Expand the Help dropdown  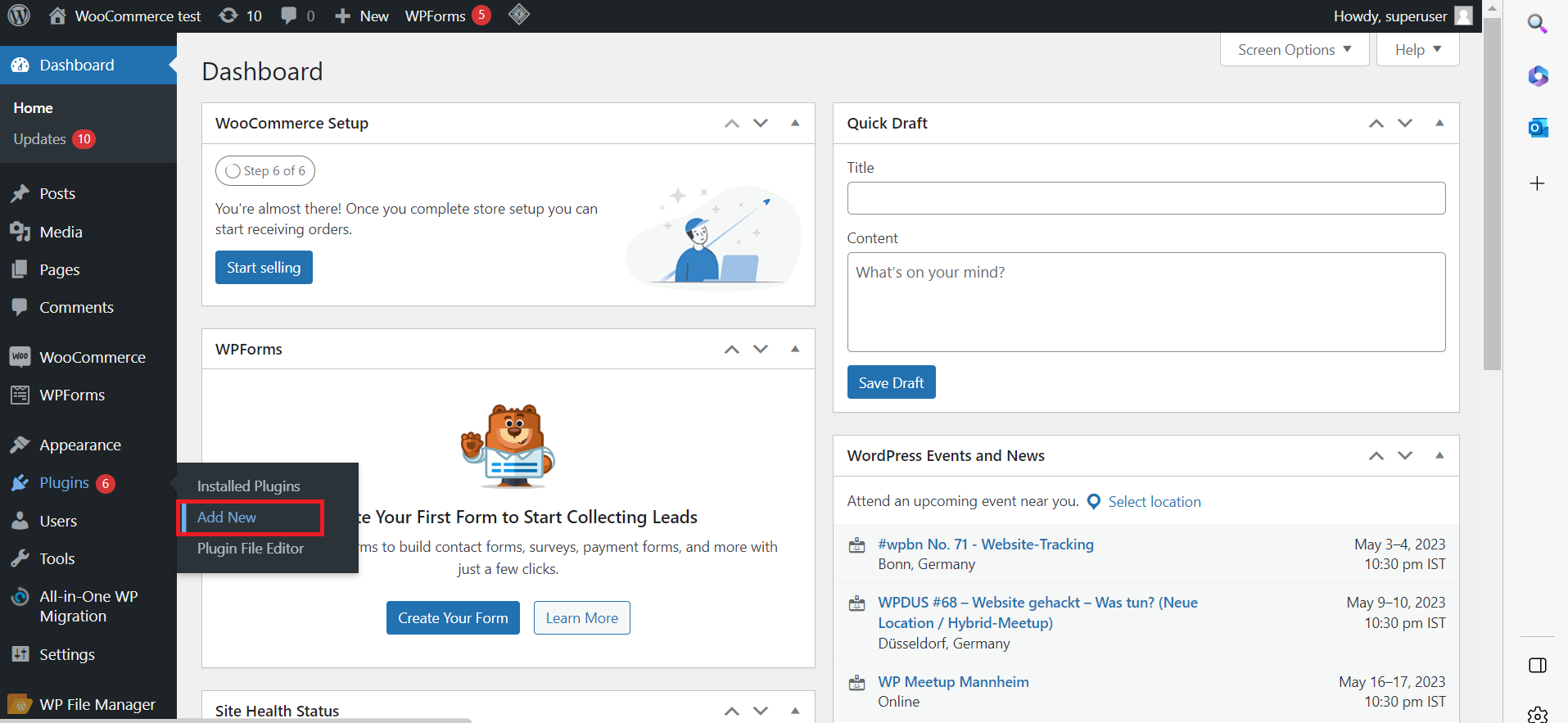click(x=1418, y=49)
